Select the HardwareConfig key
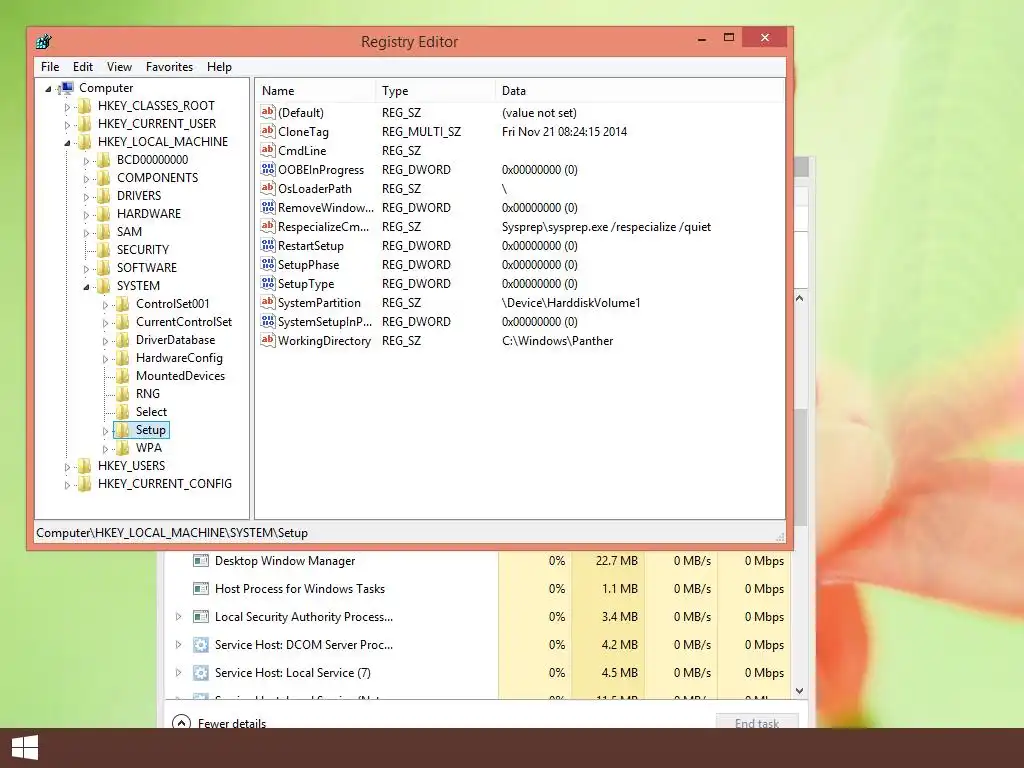 point(179,358)
